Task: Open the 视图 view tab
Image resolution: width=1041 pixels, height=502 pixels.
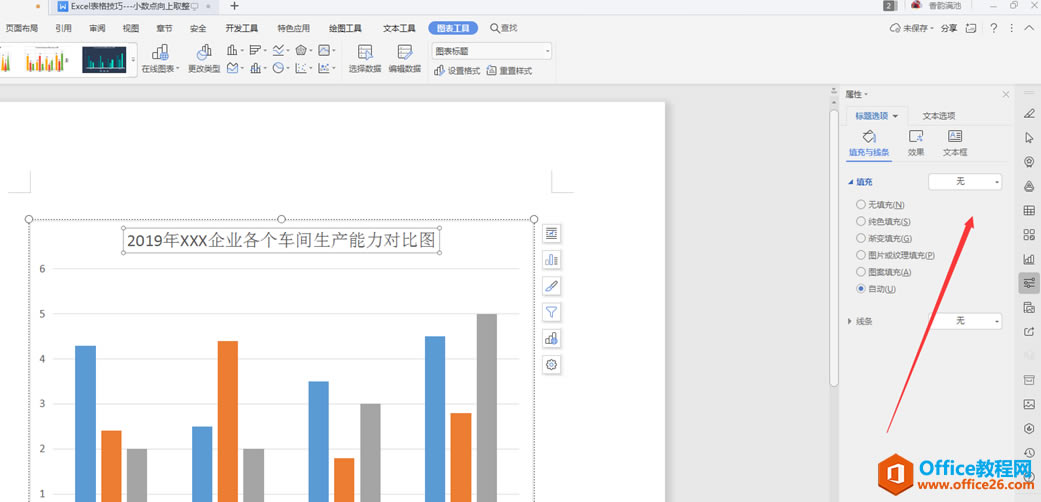Action: tap(131, 28)
